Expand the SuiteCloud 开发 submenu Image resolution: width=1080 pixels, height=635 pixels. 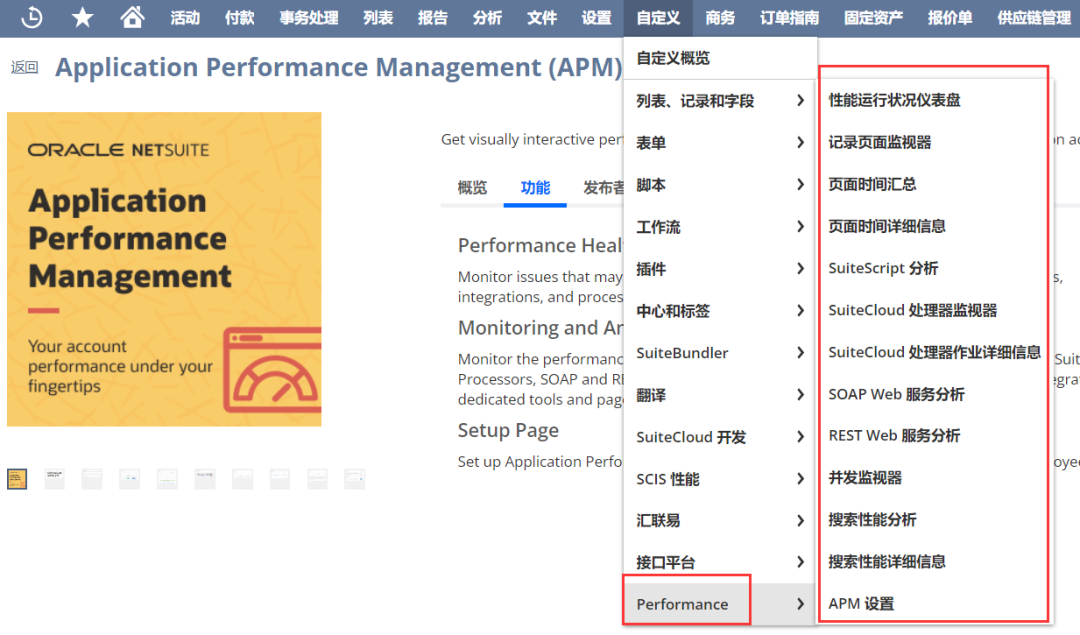point(720,437)
